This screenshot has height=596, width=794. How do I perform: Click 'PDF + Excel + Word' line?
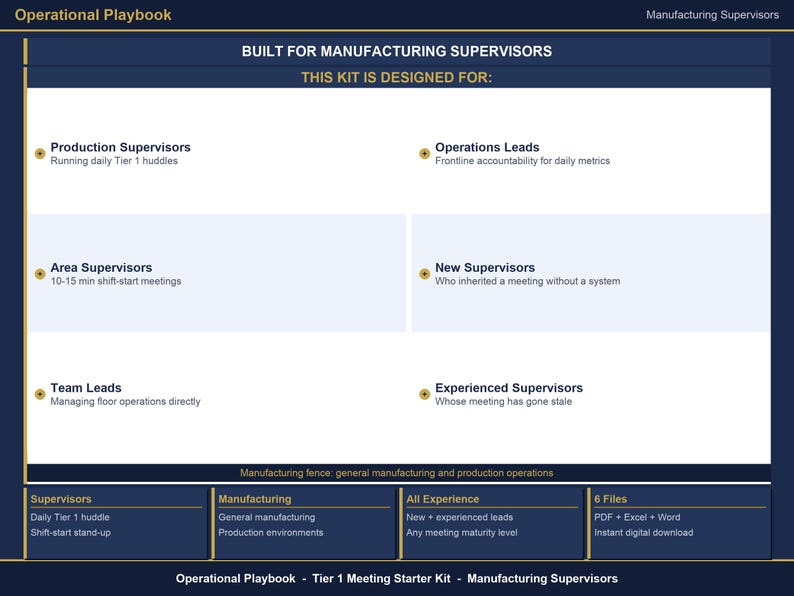(637, 518)
